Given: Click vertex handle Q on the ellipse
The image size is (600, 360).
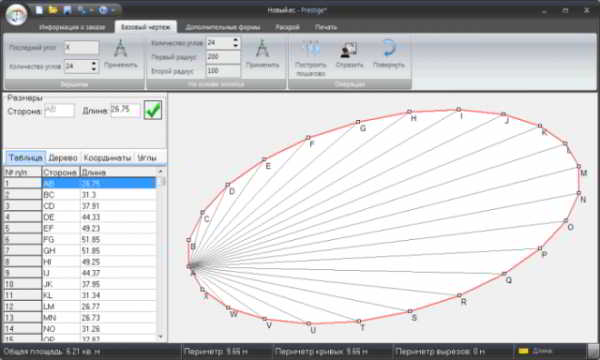Looking at the screenshot, I should [504, 274].
